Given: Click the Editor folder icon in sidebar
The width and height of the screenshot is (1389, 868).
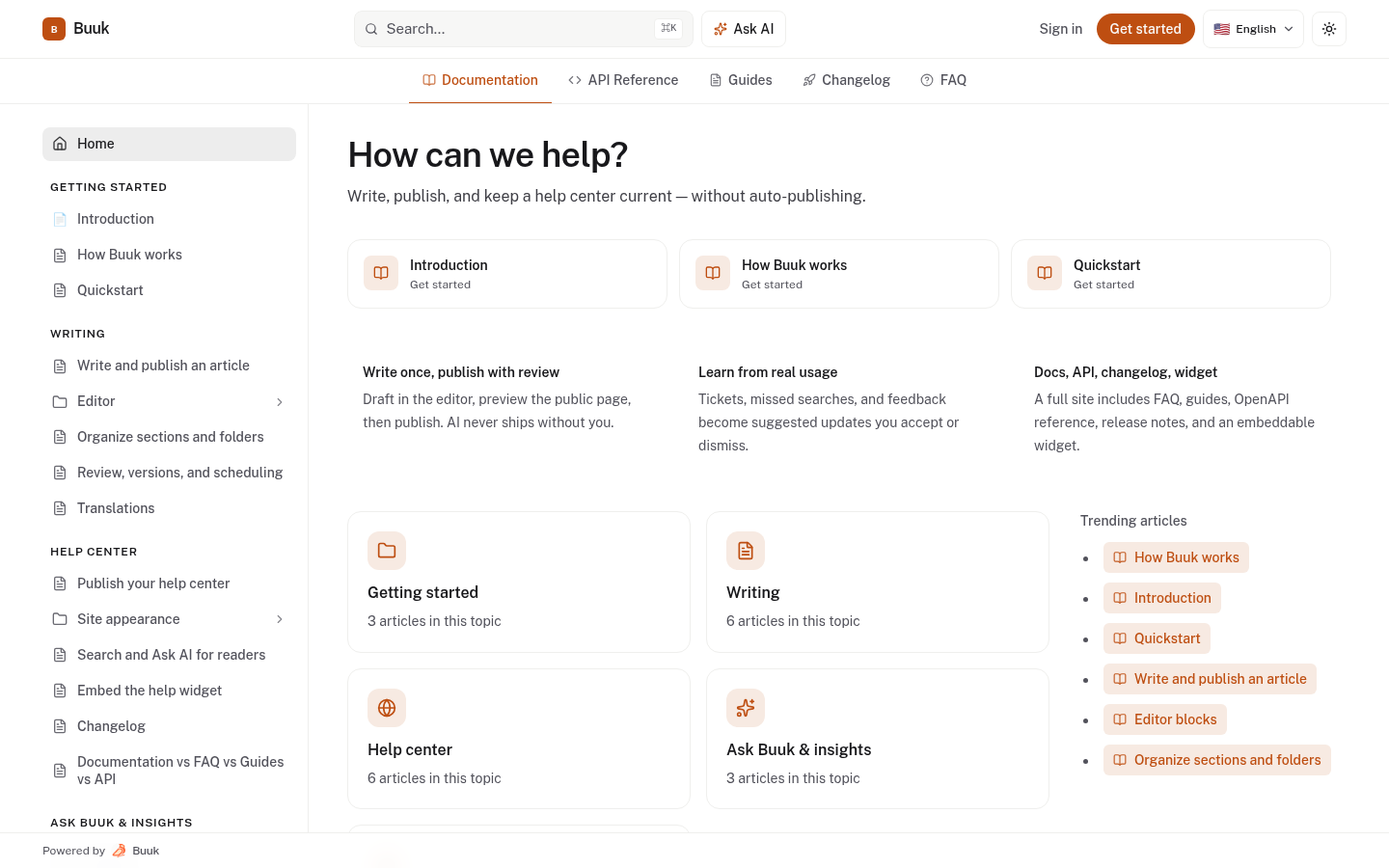Looking at the screenshot, I should pos(60,401).
